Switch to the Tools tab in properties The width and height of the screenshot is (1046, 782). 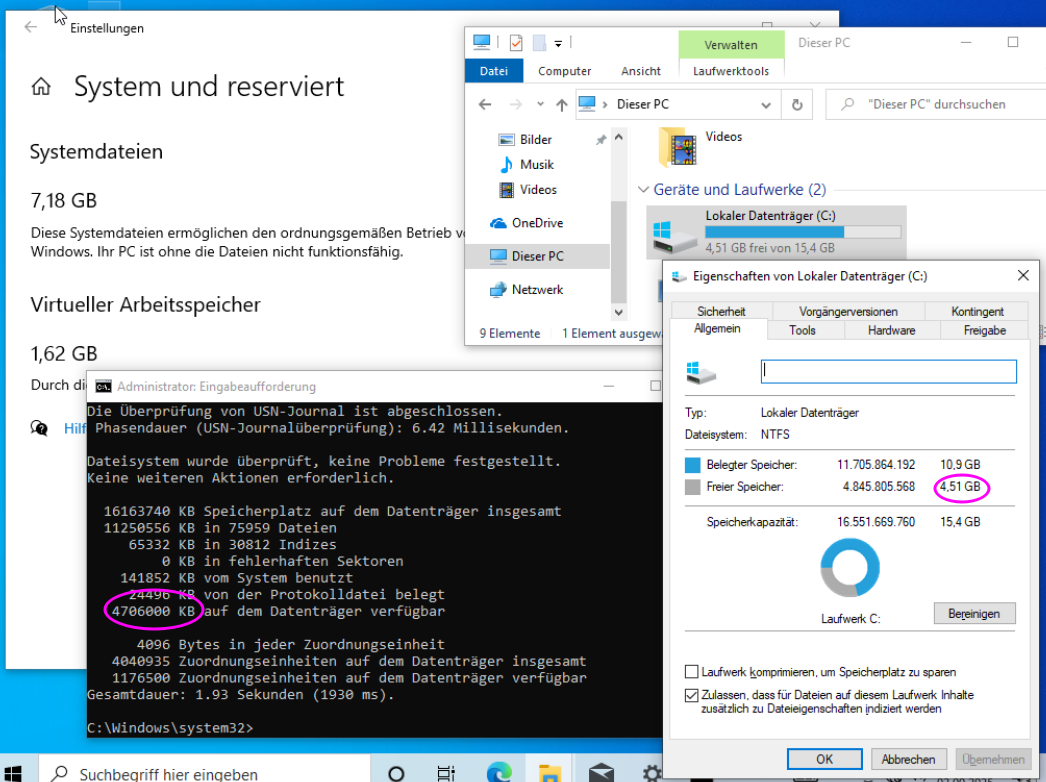tap(802, 330)
